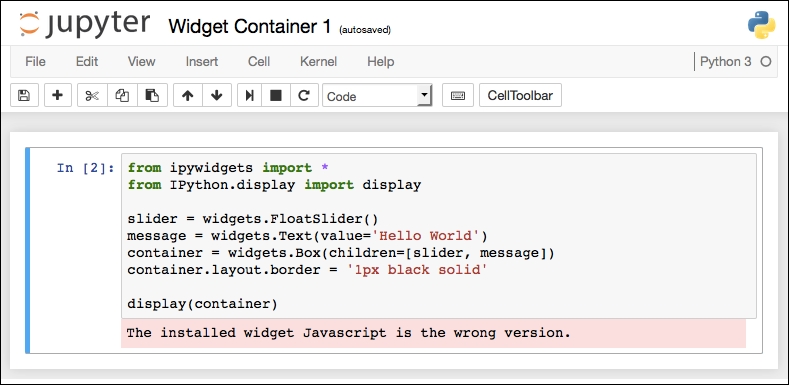The height and width of the screenshot is (385, 789).
Task: Click the Jupyter logo to go home
Action: (x=85, y=24)
